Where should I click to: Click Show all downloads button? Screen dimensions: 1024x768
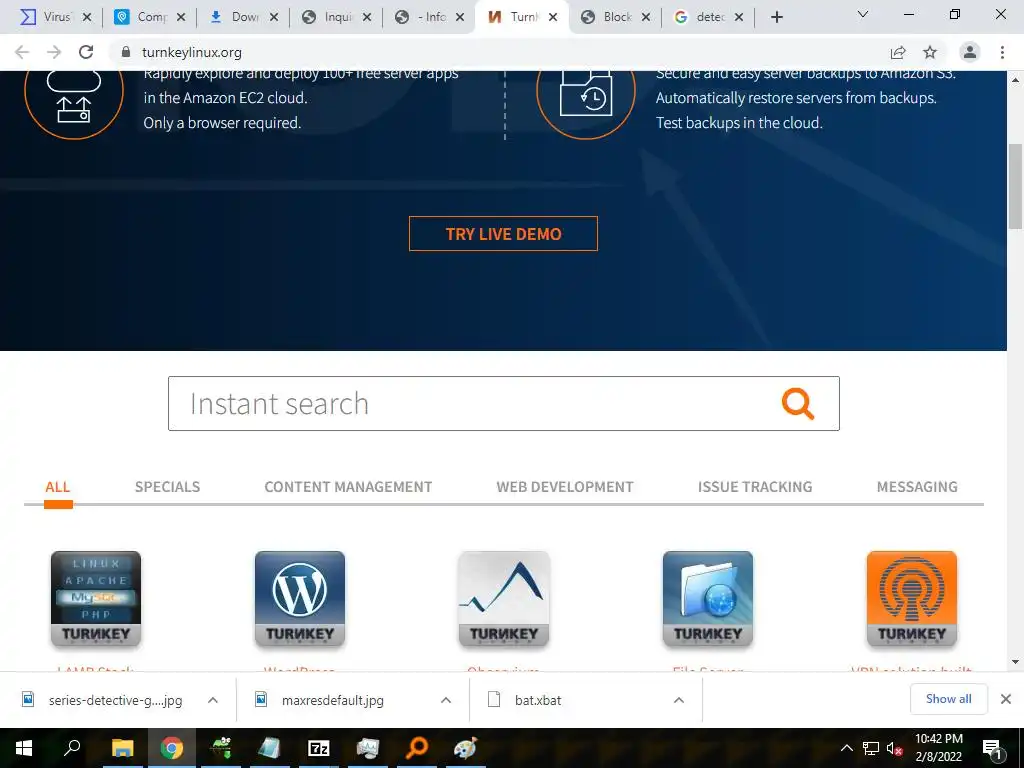948,699
